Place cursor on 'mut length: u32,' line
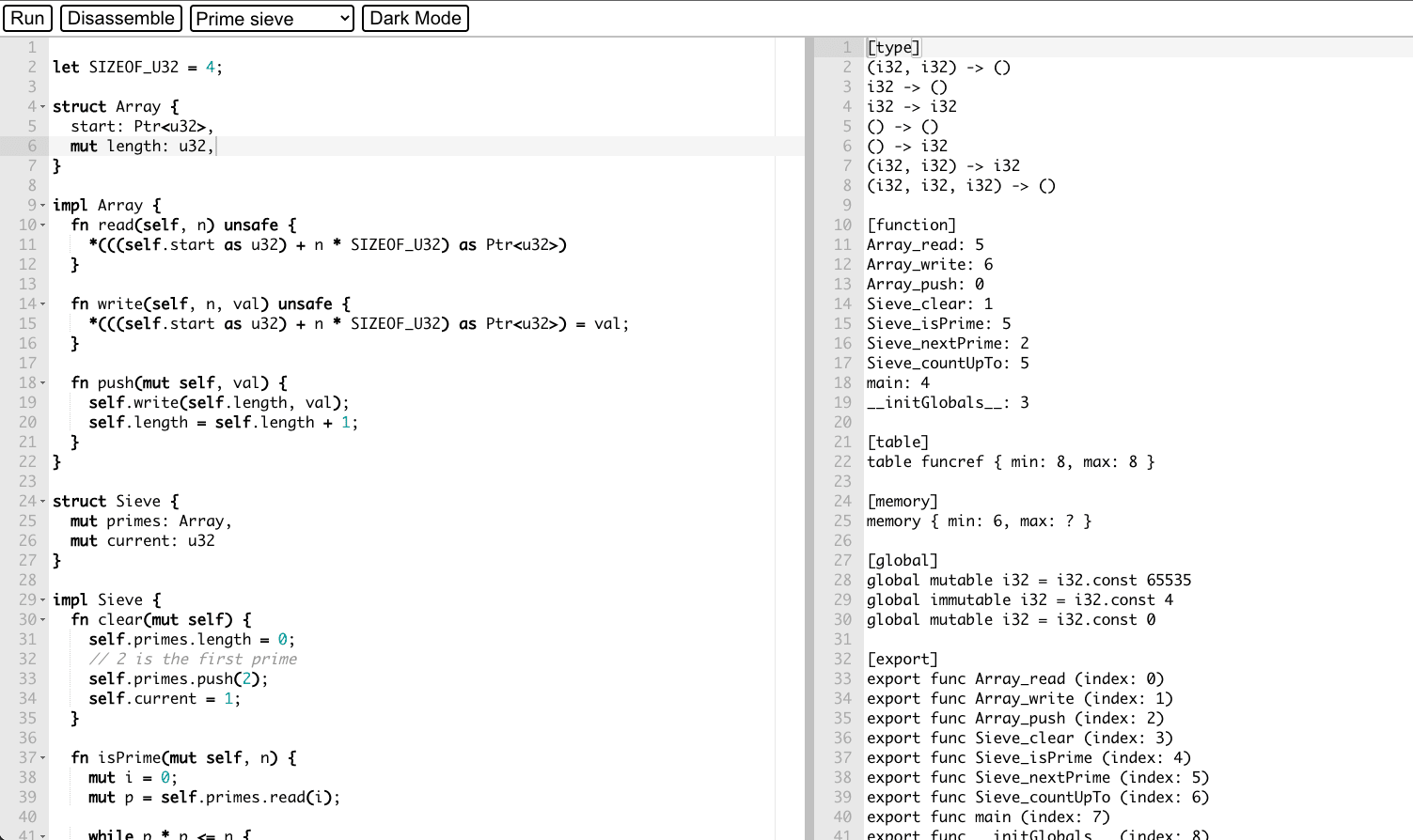1413x840 pixels. coord(143,146)
